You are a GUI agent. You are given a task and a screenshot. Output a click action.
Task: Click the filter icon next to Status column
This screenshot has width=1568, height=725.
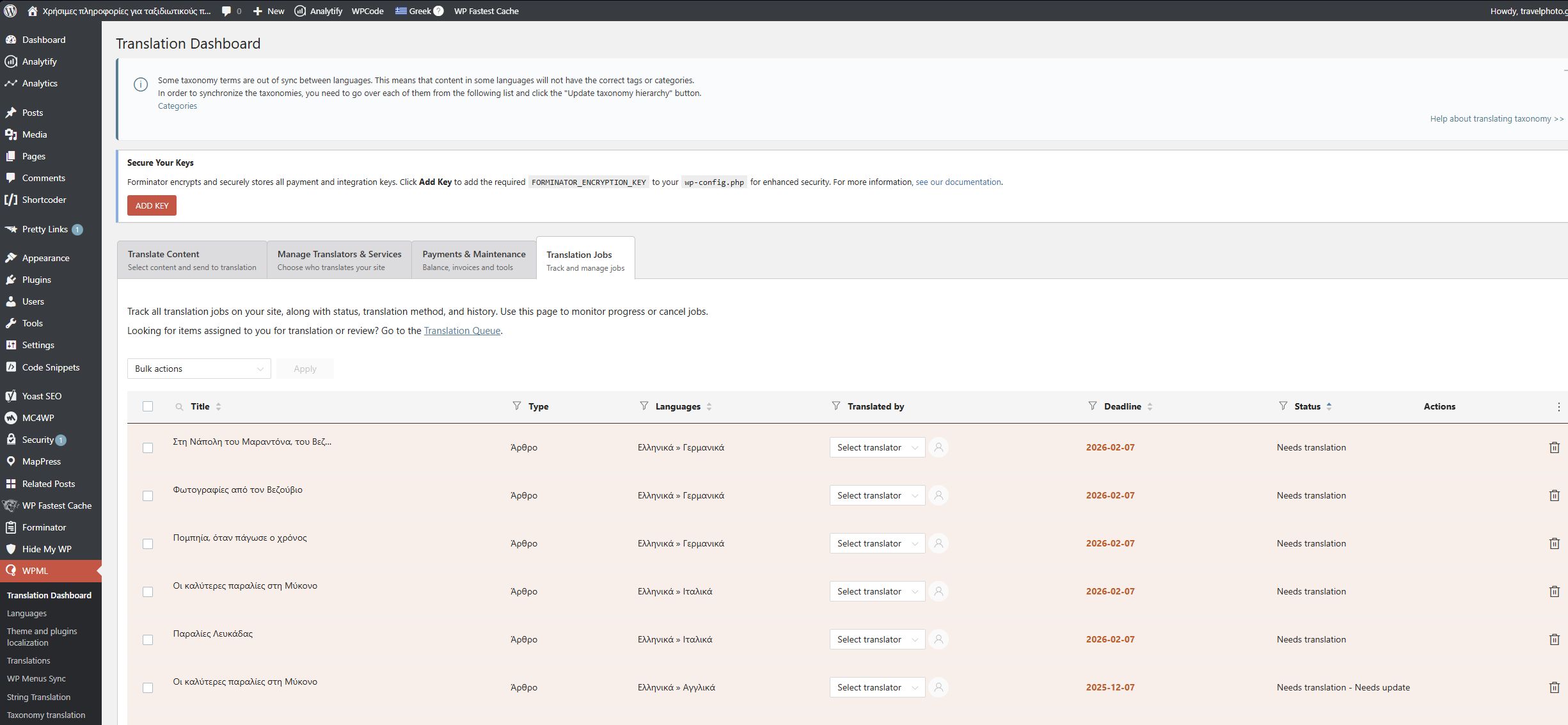pos(1283,406)
